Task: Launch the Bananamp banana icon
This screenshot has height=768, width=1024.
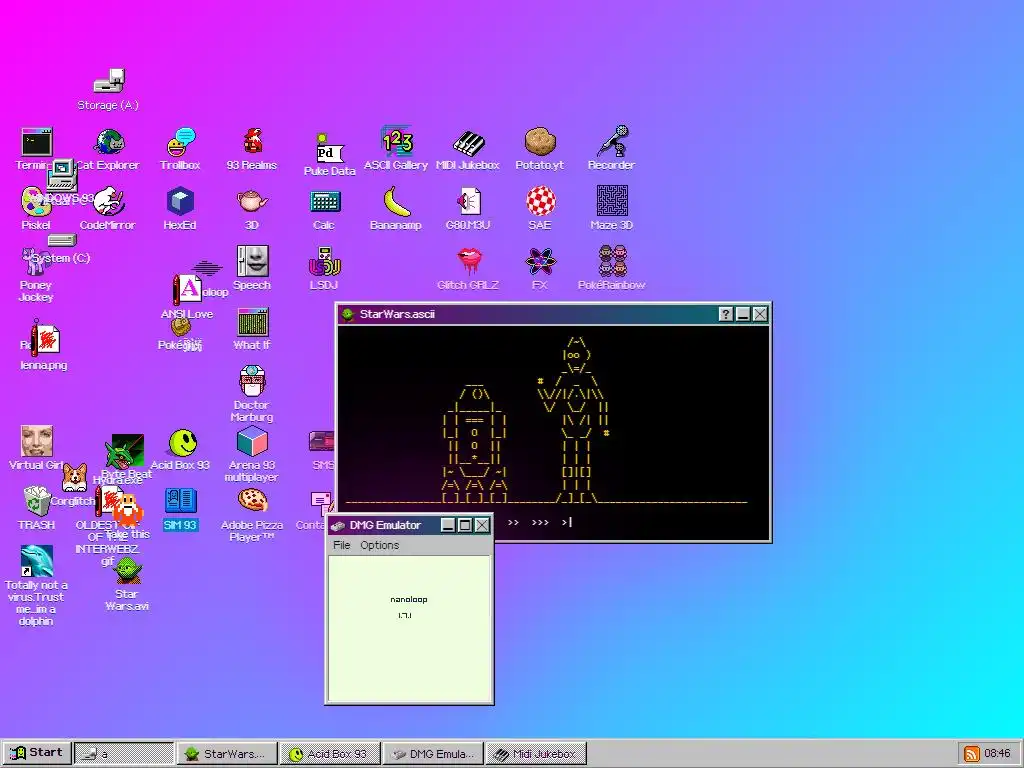Action: pyautogui.click(x=396, y=202)
